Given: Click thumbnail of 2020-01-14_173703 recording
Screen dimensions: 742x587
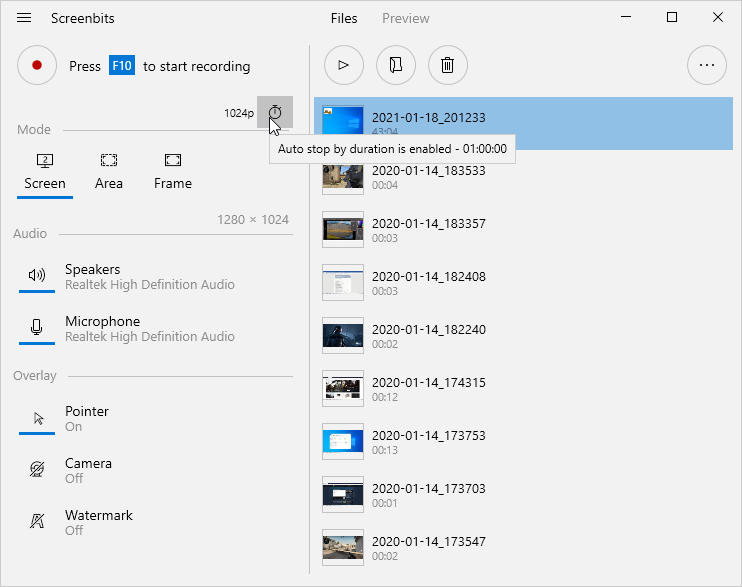Looking at the screenshot, I should click(343, 495).
